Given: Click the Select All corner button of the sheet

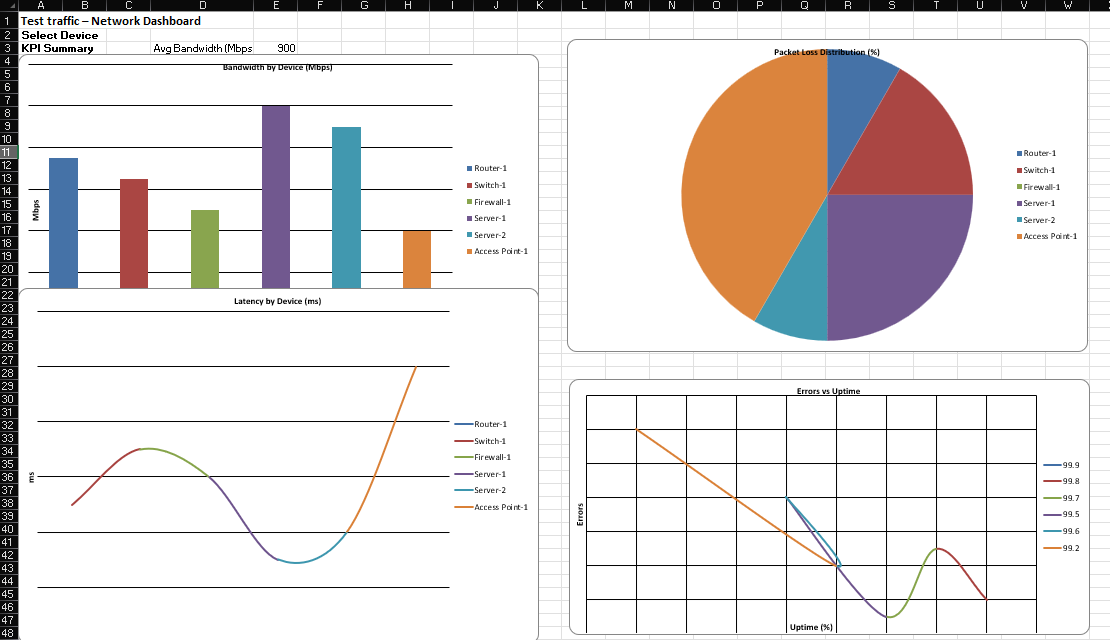Looking at the screenshot, I should click(9, 6).
